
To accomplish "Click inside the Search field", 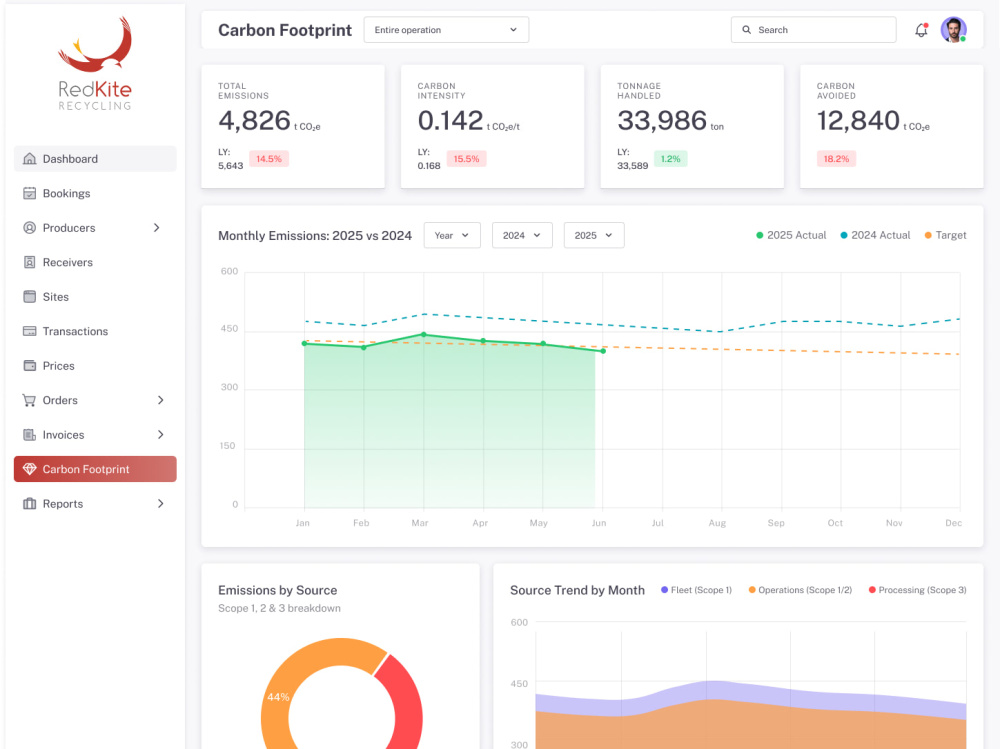I will point(813,30).
